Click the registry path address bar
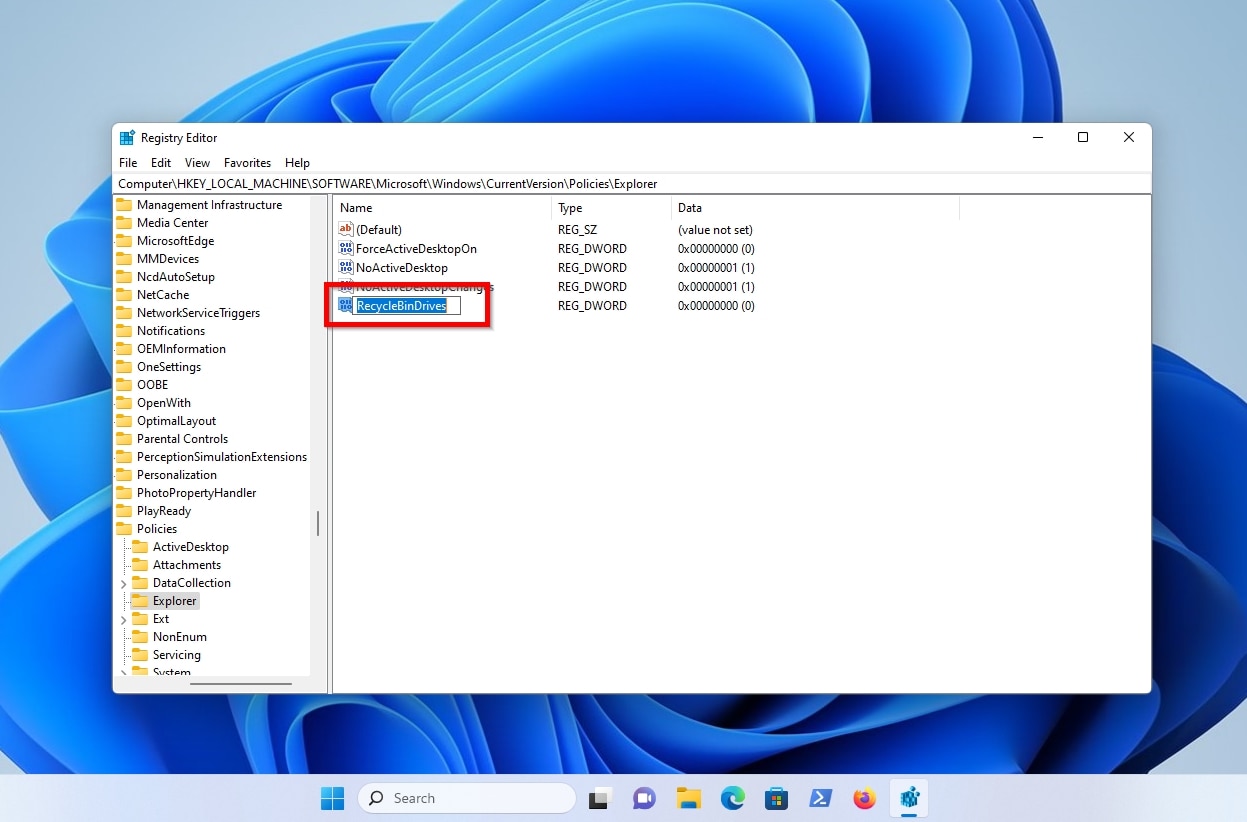Screen dimensions: 1247x822 click(x=400, y=183)
